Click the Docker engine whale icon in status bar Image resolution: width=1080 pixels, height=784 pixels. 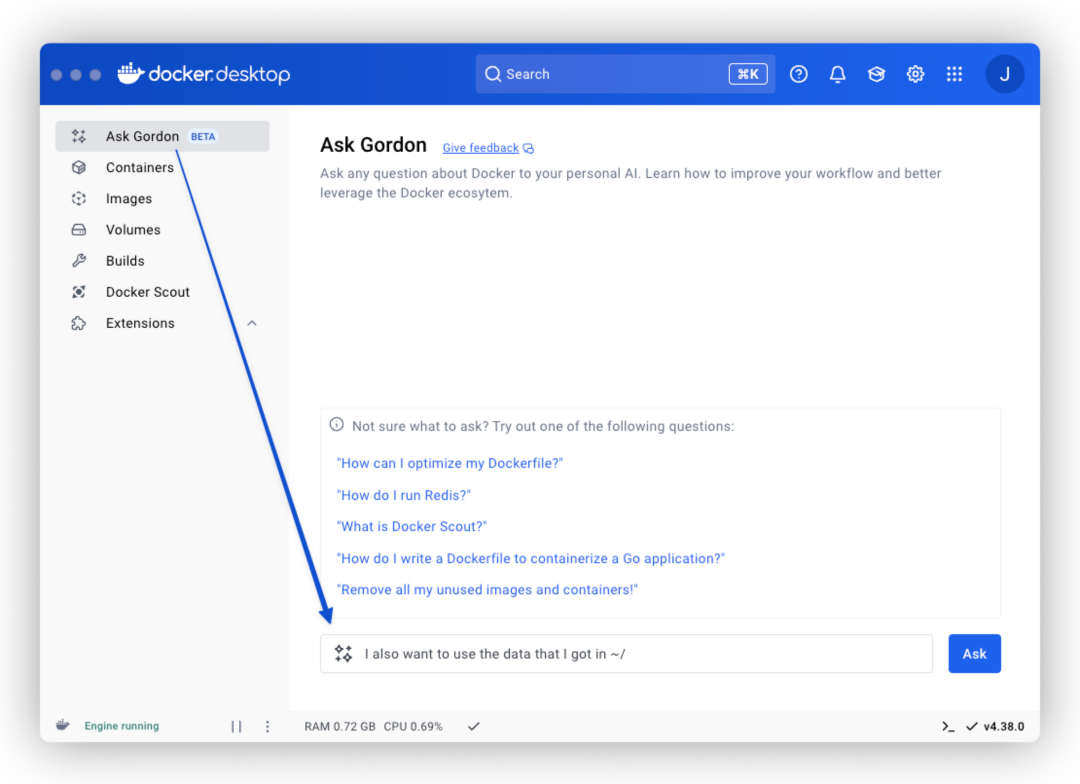coord(62,725)
